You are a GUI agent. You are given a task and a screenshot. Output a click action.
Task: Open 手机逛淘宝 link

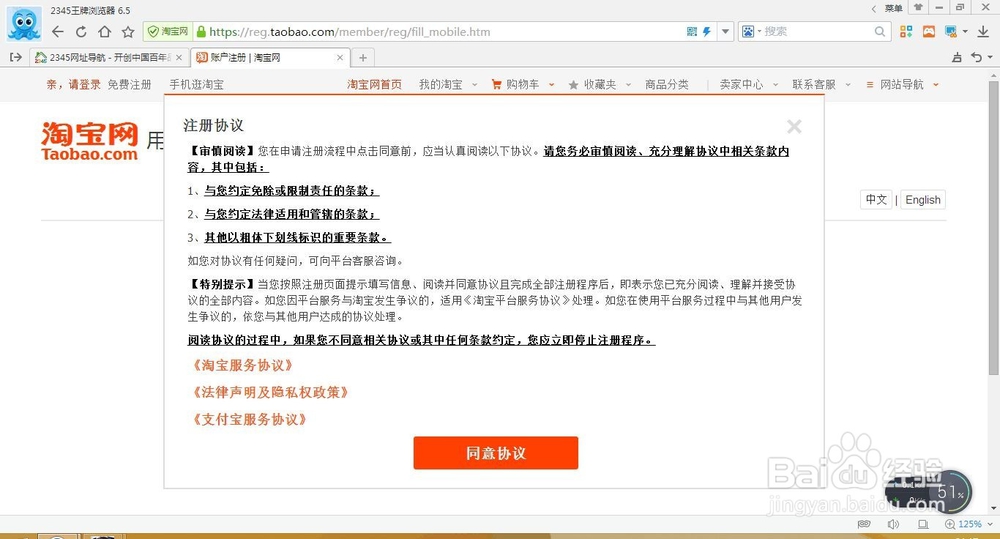[196, 84]
